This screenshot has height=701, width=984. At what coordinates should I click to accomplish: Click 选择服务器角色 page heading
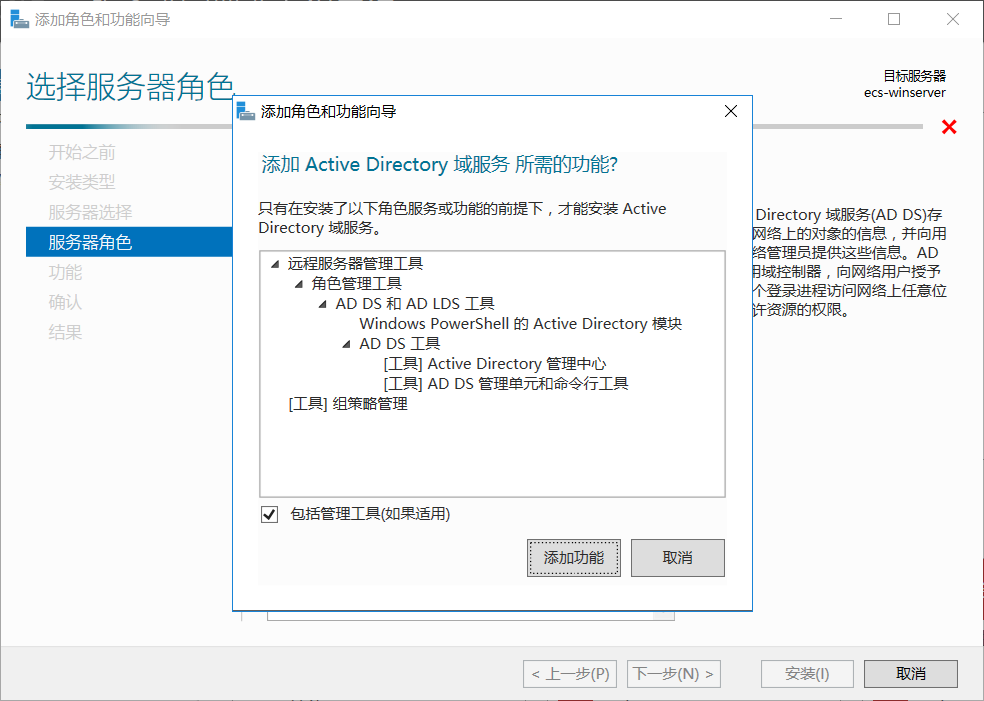click(x=131, y=87)
